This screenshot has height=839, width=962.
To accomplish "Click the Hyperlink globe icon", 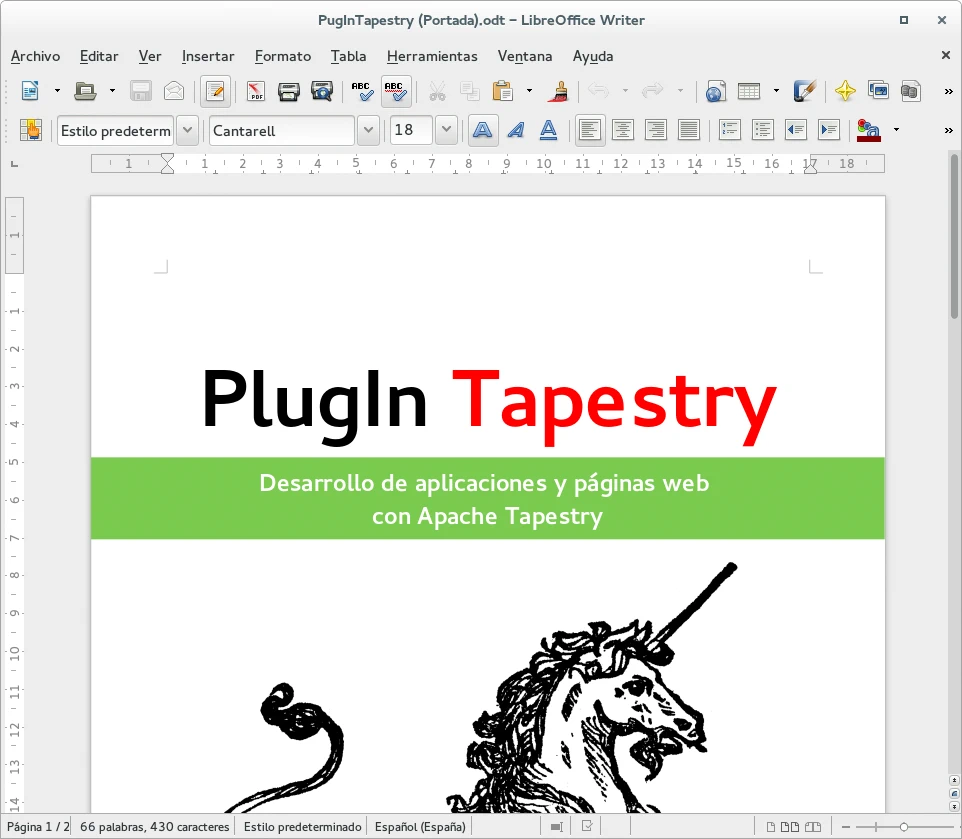I will [x=714, y=91].
